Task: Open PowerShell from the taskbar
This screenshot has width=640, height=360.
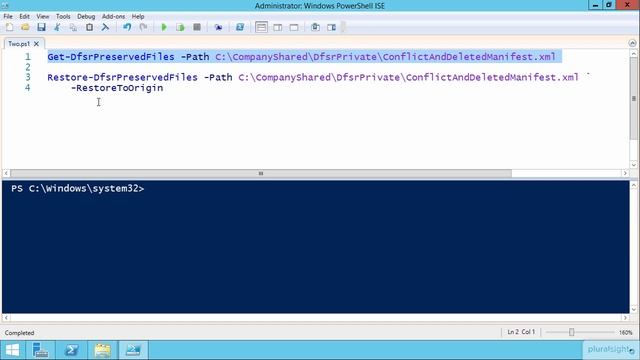Action: (x=71, y=350)
